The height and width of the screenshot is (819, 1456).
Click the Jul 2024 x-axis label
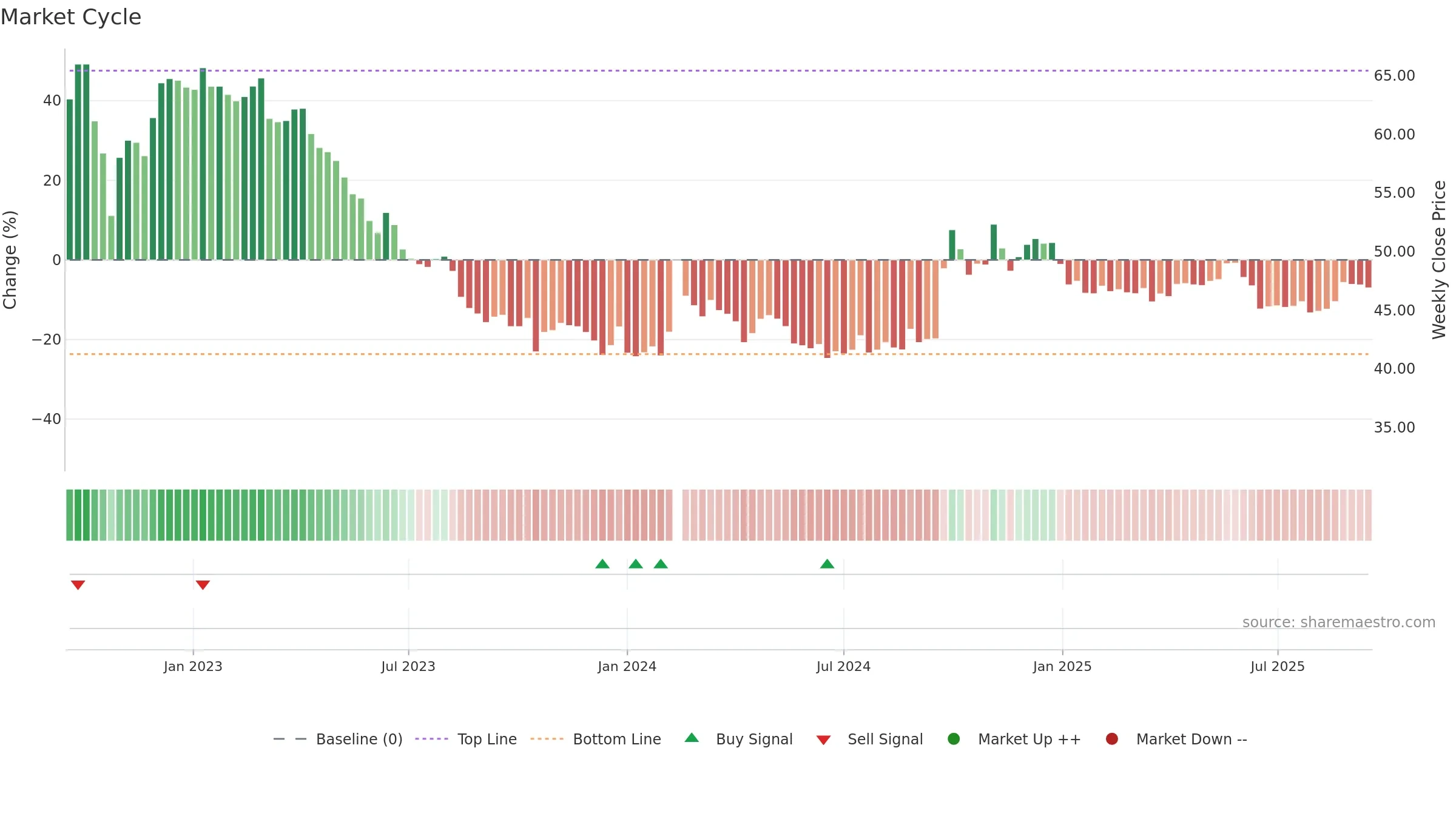pos(843,667)
